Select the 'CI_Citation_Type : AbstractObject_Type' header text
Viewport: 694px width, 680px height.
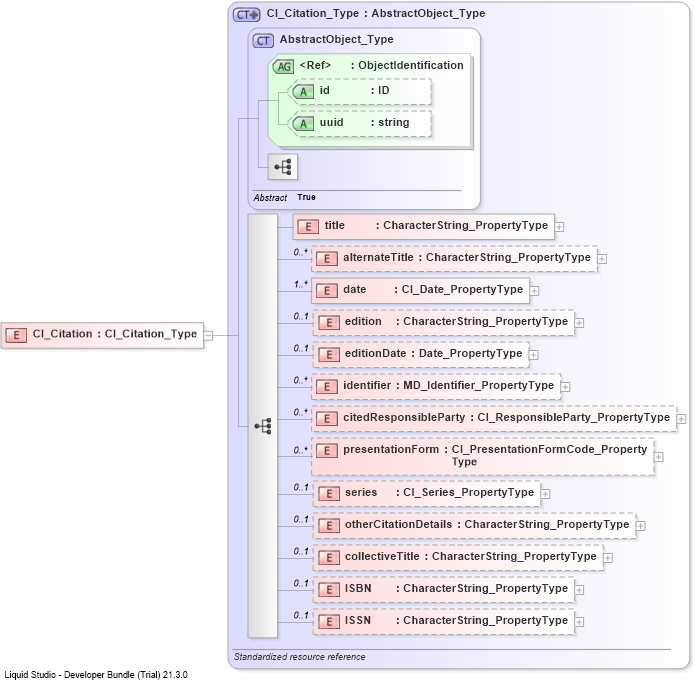point(376,13)
